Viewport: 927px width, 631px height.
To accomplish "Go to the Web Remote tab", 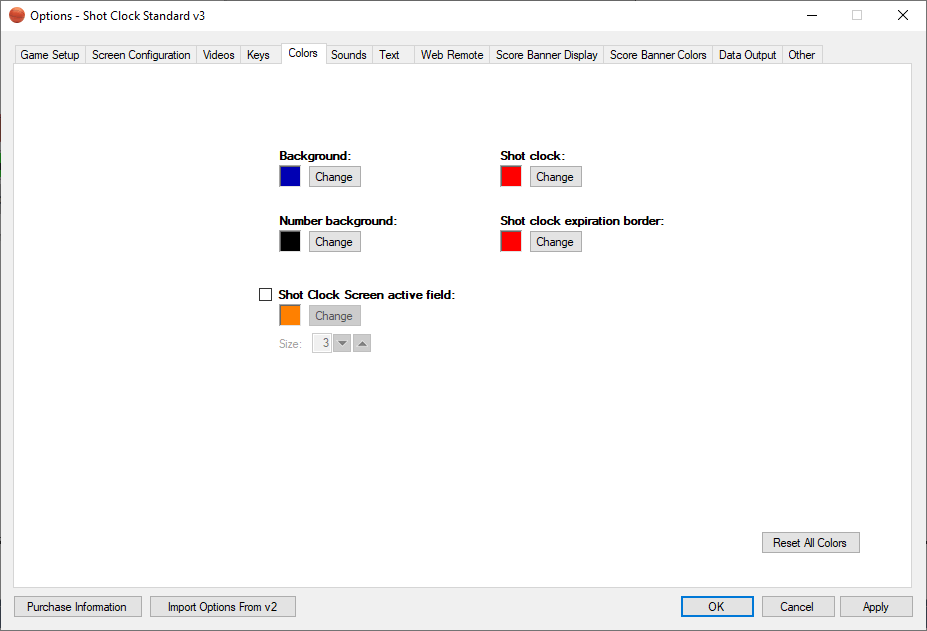I will tap(452, 55).
